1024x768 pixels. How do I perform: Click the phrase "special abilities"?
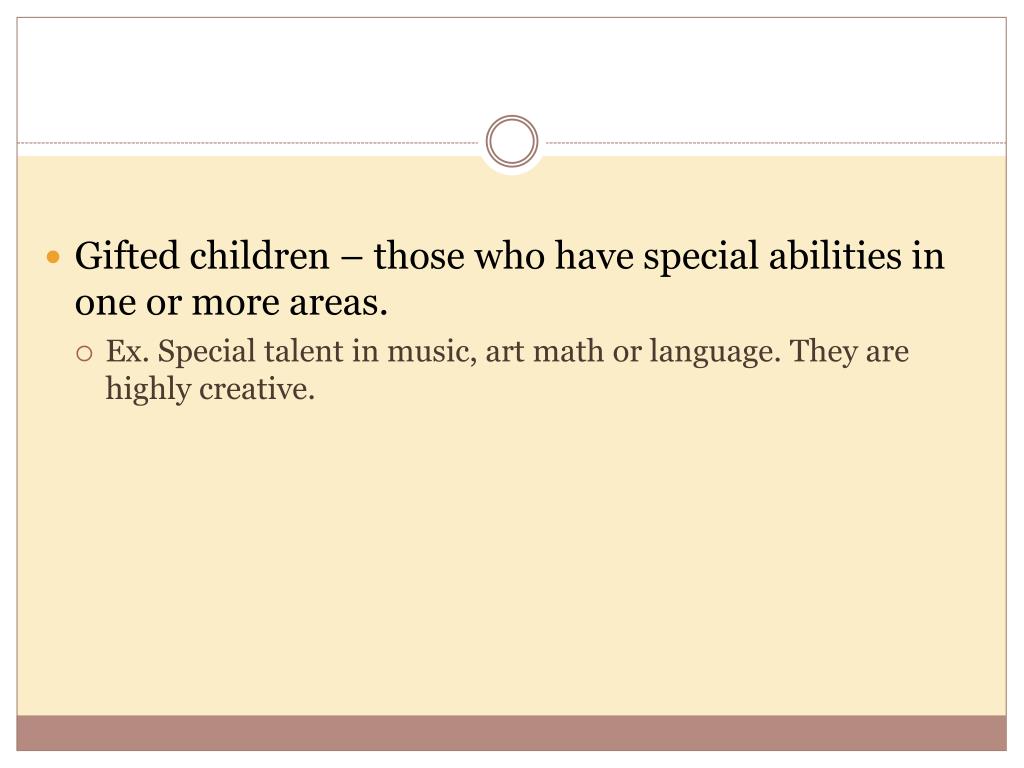[768, 256]
